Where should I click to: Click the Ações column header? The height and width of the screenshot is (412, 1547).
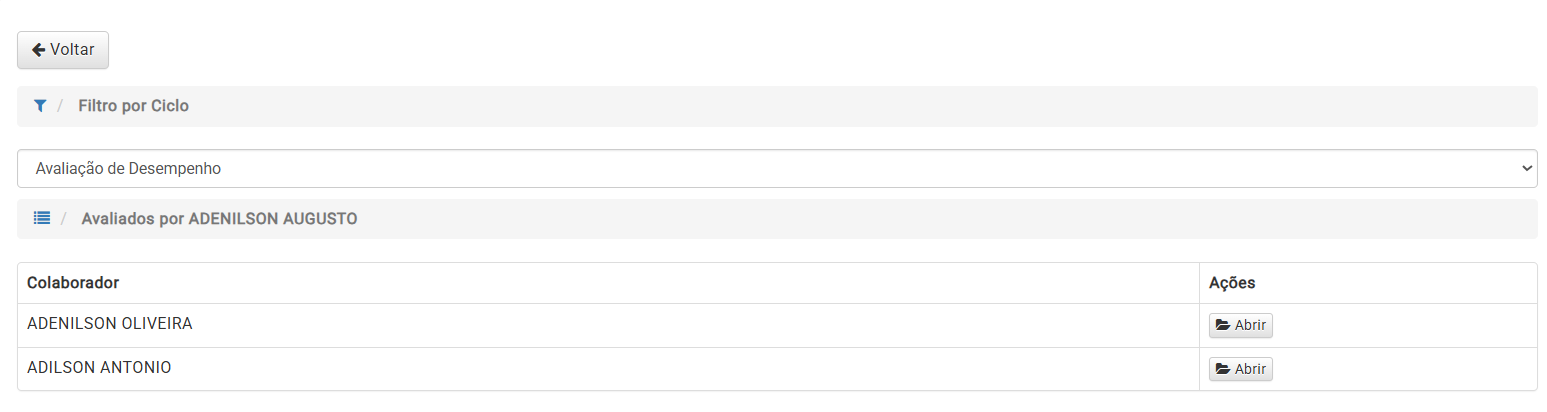coord(1232,283)
